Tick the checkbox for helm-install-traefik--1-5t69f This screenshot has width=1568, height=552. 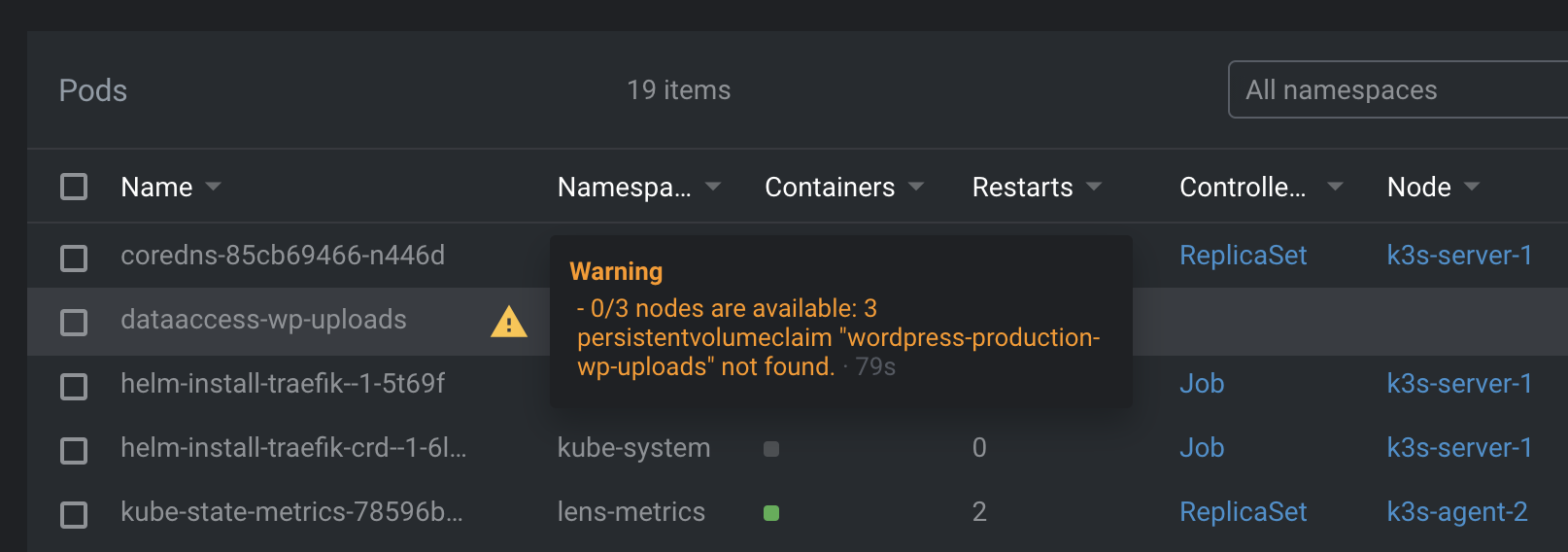74,386
